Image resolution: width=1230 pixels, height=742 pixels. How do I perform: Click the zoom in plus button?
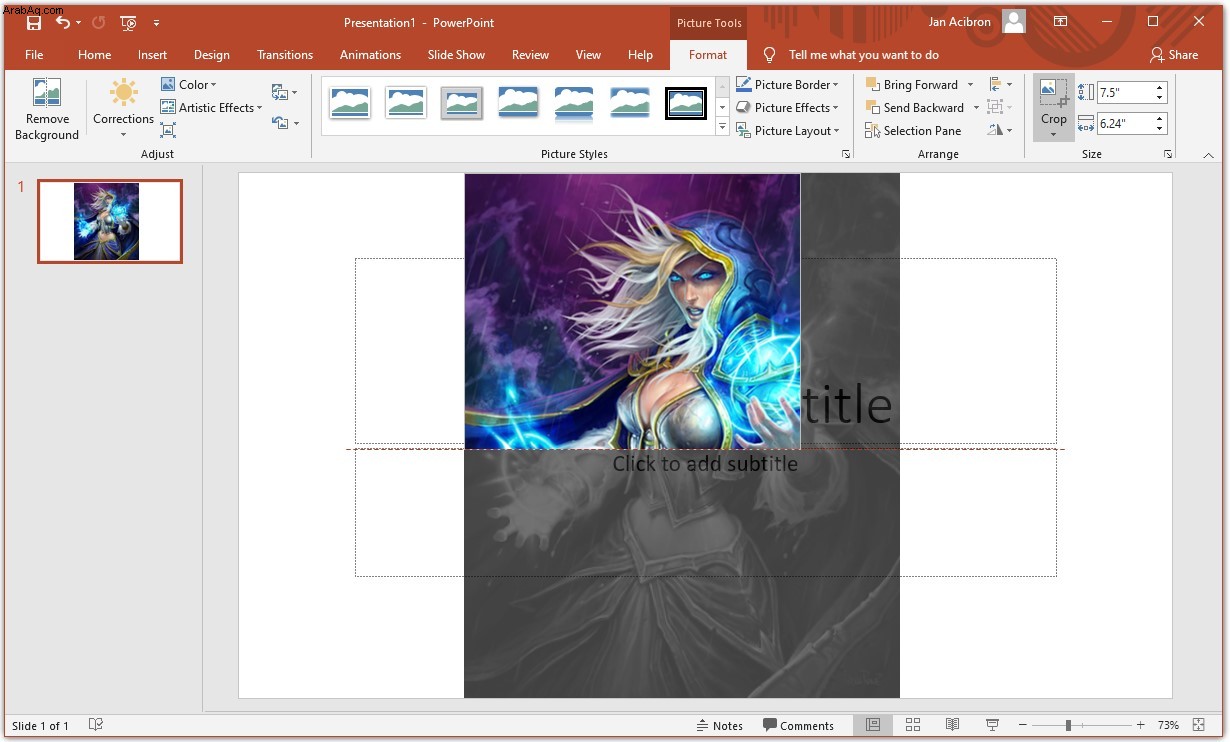click(1141, 725)
